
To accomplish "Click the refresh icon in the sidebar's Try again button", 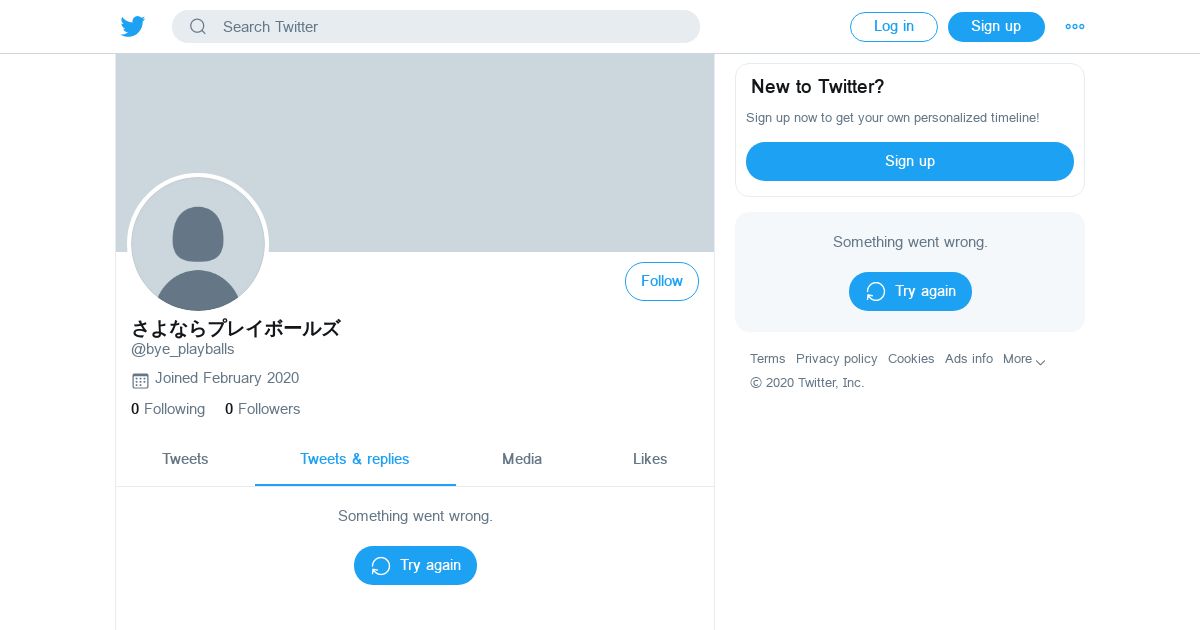I will point(876,292).
